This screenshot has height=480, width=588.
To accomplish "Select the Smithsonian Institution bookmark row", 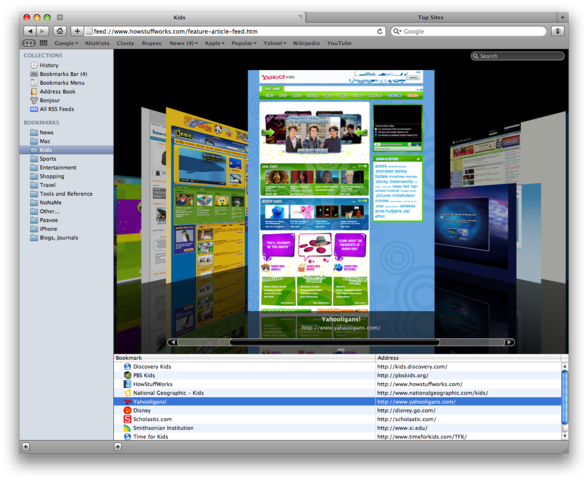I will tap(338, 428).
